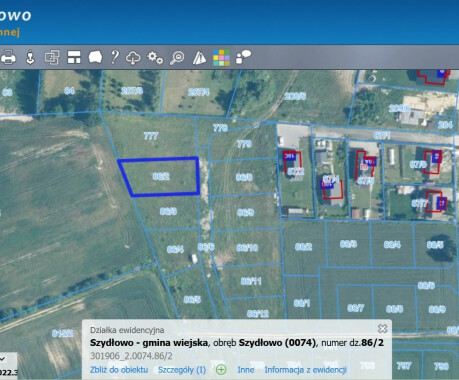
Task: Click the highlighted parcel labeled 86/2
Action: point(161,176)
